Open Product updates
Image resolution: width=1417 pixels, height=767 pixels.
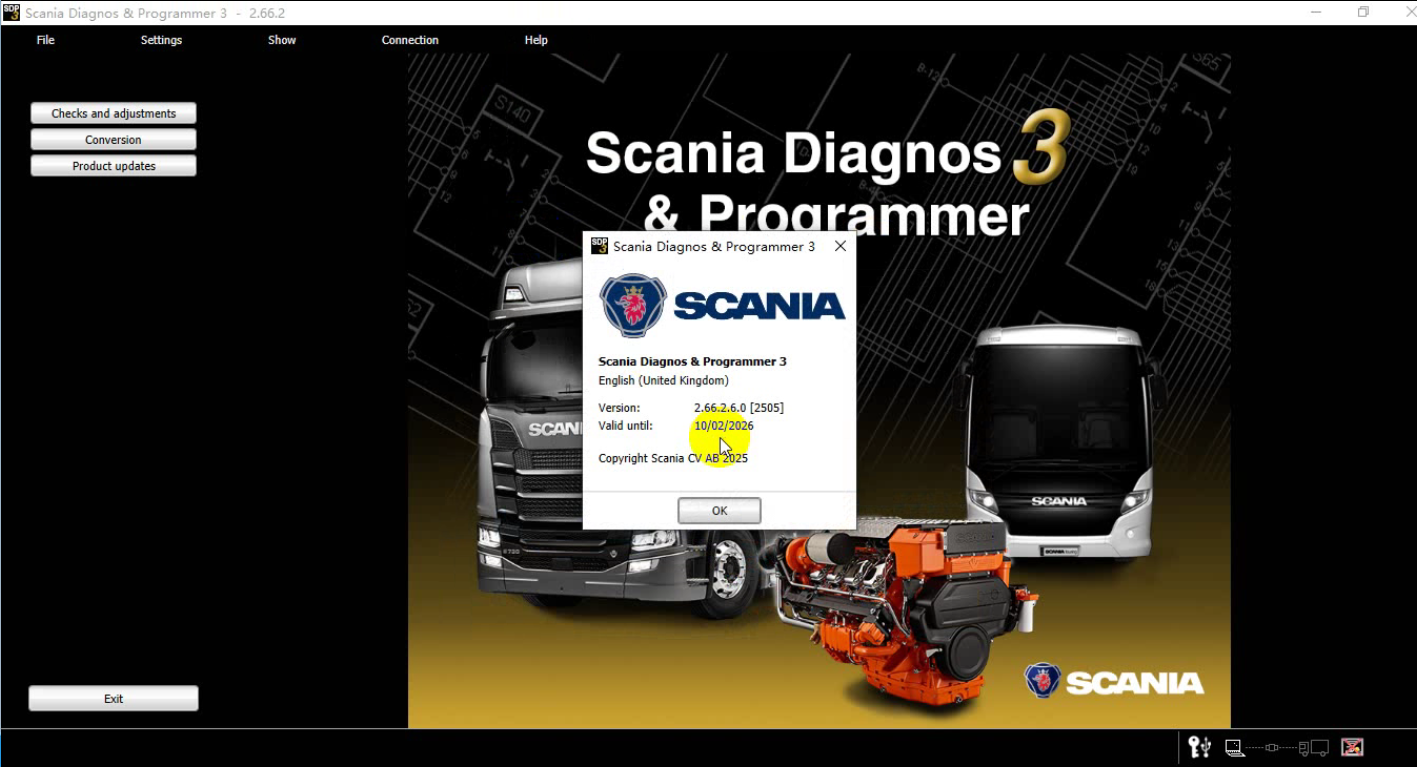point(113,166)
